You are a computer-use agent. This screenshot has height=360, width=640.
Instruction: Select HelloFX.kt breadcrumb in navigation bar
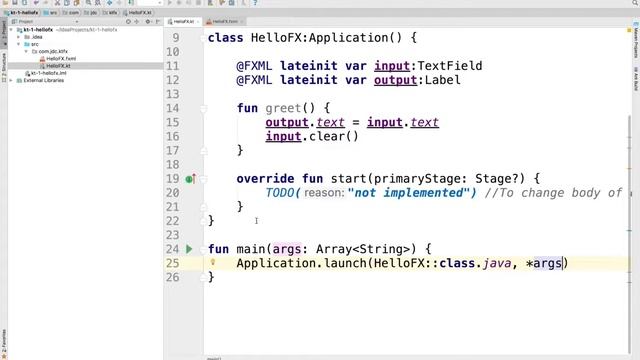(x=138, y=13)
